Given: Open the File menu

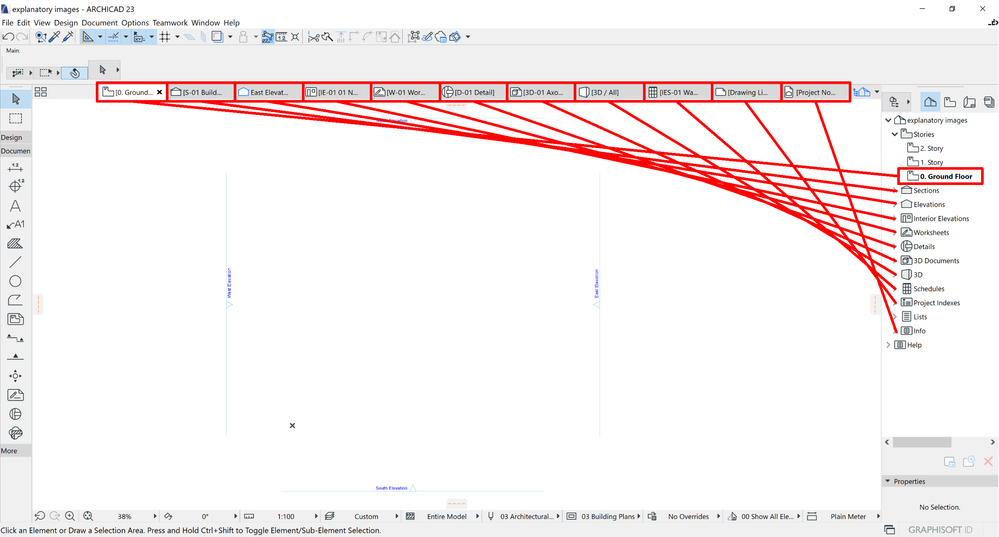Looking at the screenshot, I should (8, 22).
